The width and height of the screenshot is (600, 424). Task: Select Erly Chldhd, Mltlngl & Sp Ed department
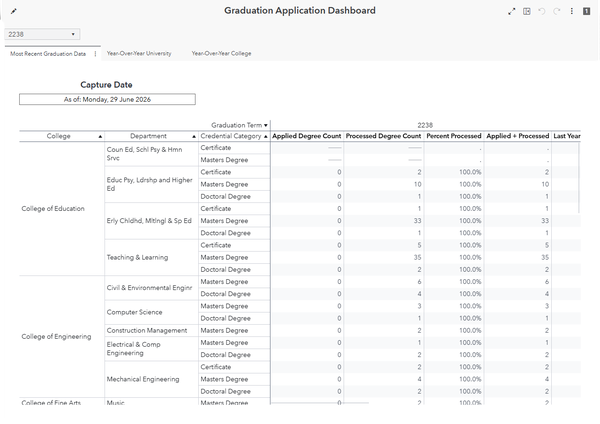click(149, 221)
